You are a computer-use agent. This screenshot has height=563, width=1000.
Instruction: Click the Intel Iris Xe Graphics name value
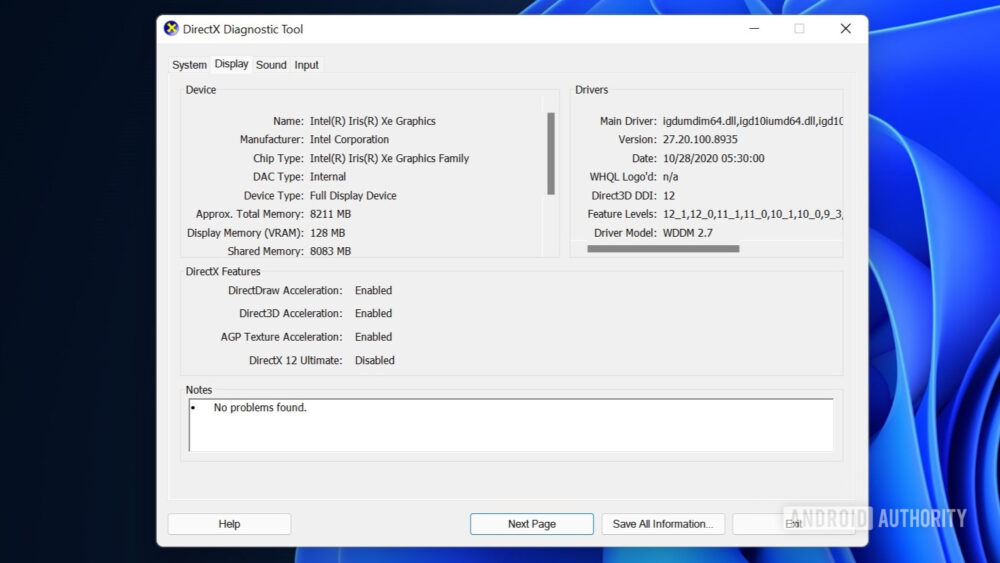click(372, 121)
